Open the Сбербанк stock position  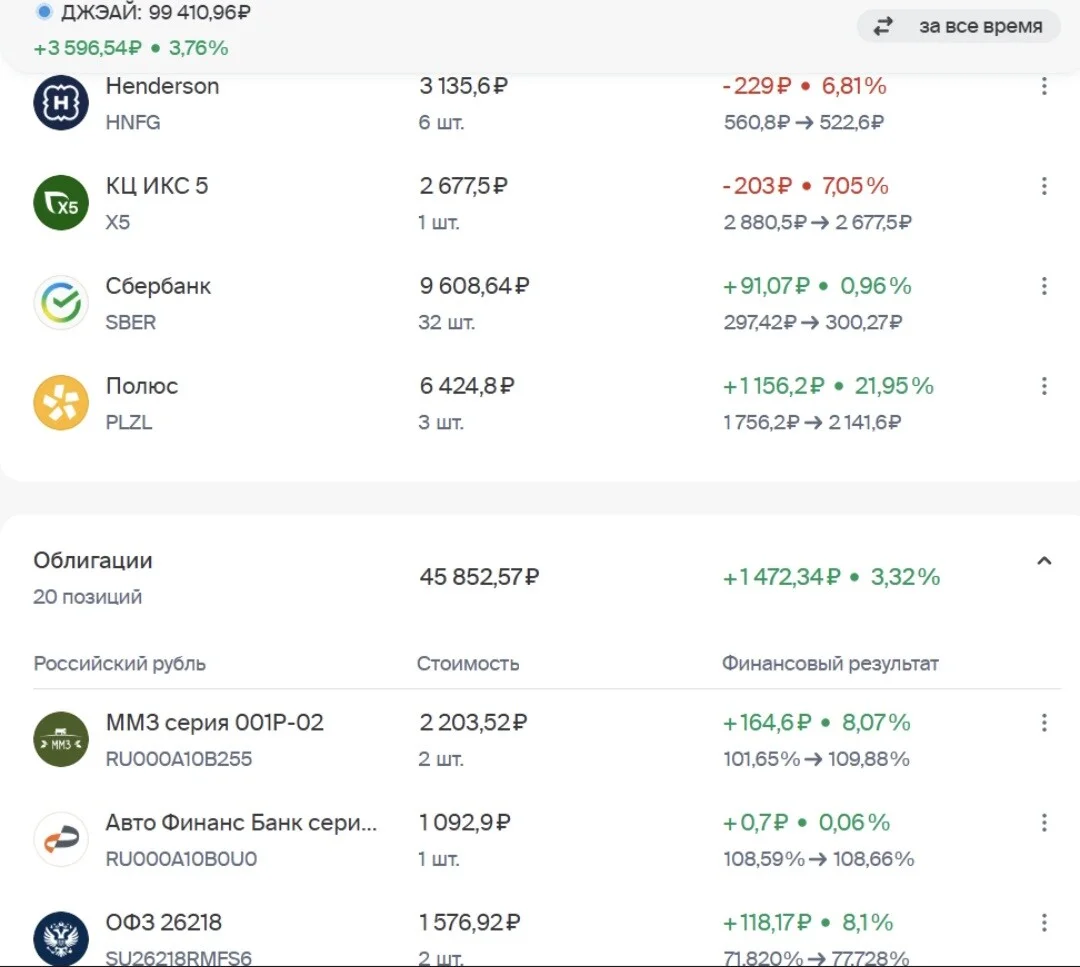pyautogui.click(x=547, y=303)
